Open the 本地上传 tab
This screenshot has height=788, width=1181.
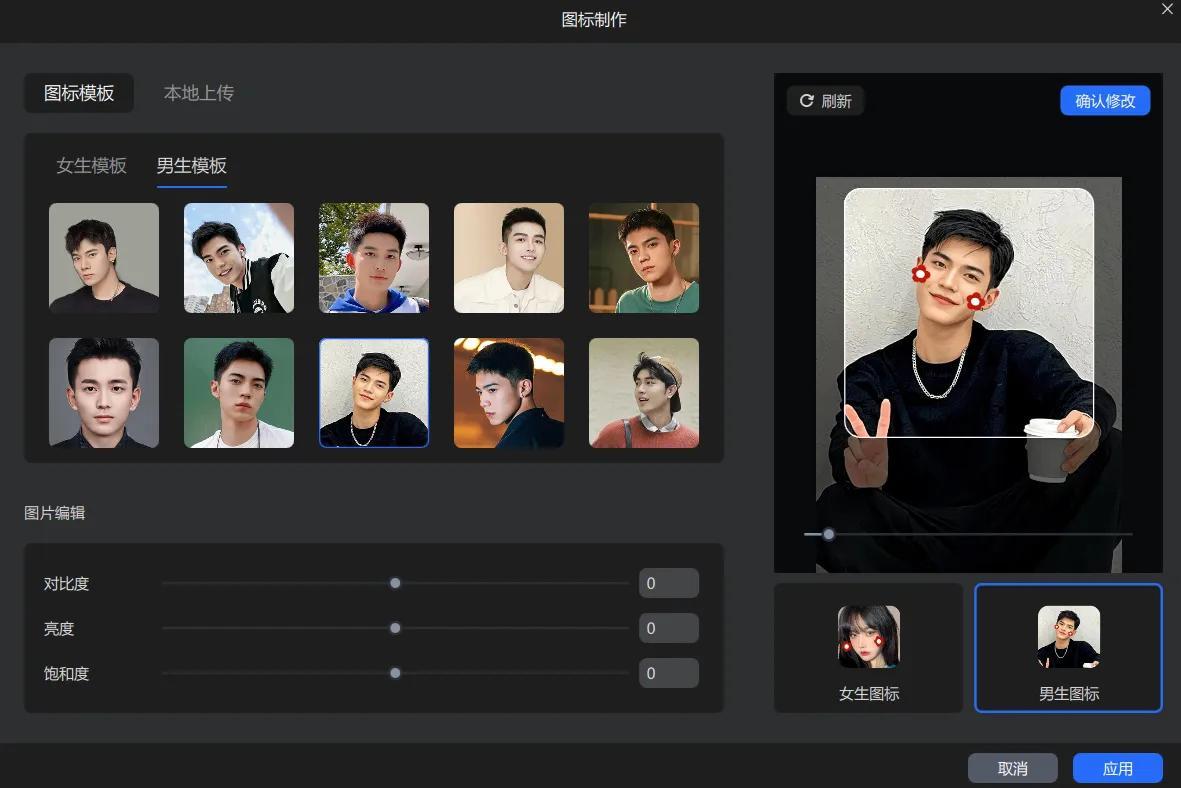[198, 93]
